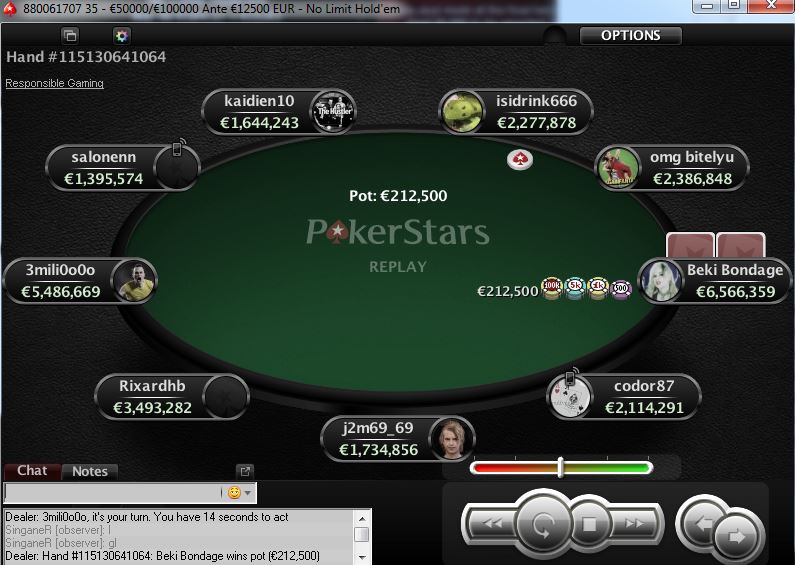This screenshot has height=565, width=795.
Task: Click the rewind replay button
Action: pos(491,524)
